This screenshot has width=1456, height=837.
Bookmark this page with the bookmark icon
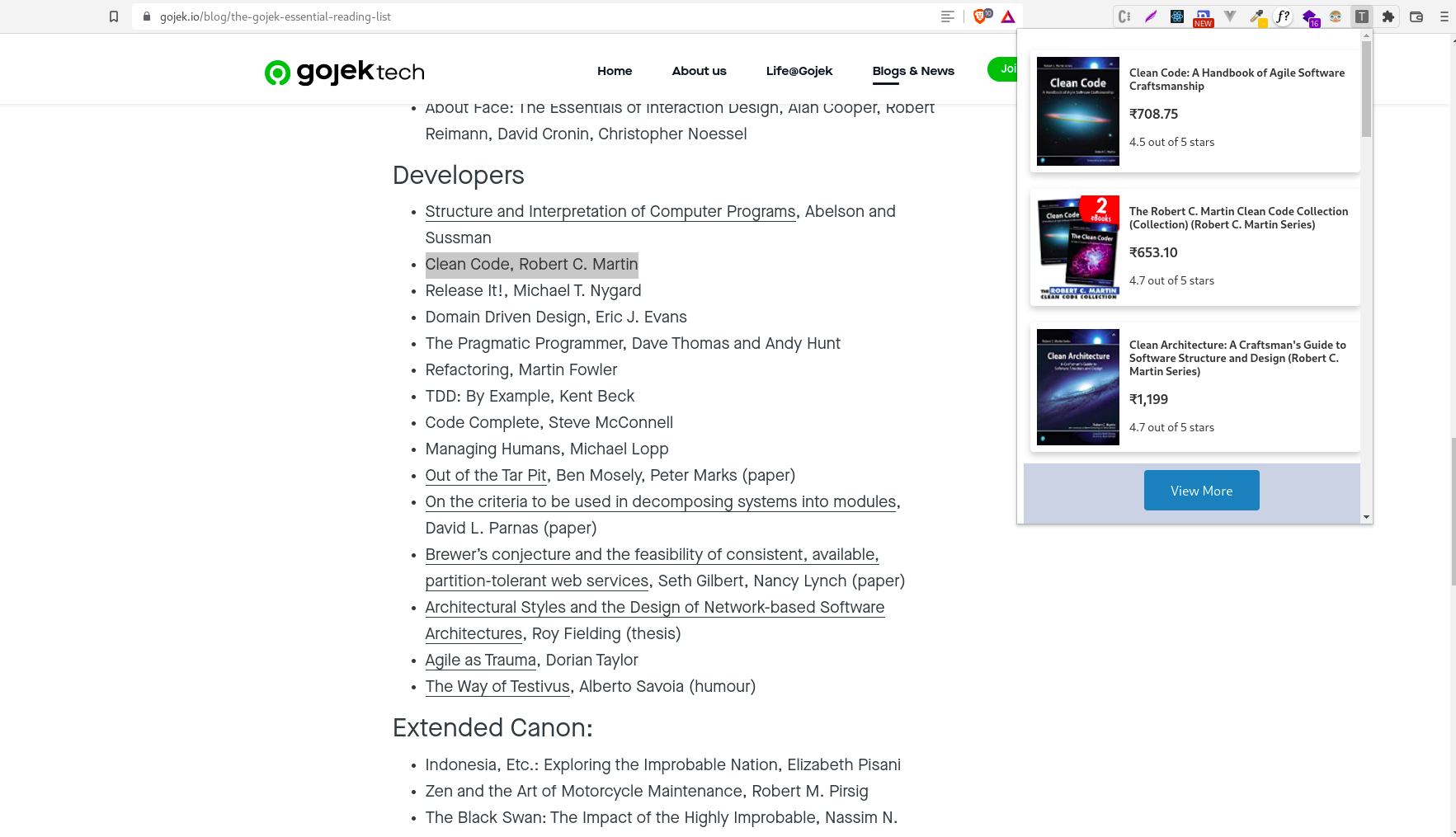pyautogui.click(x=114, y=16)
